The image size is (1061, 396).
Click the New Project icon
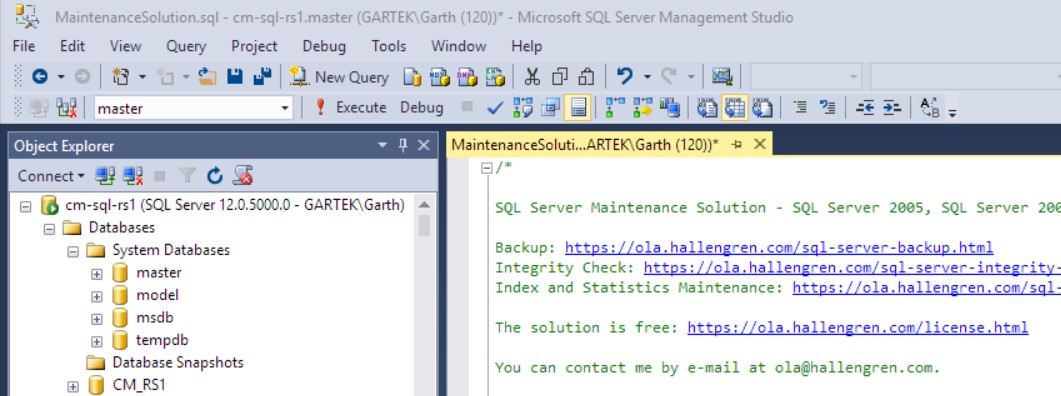[120, 77]
